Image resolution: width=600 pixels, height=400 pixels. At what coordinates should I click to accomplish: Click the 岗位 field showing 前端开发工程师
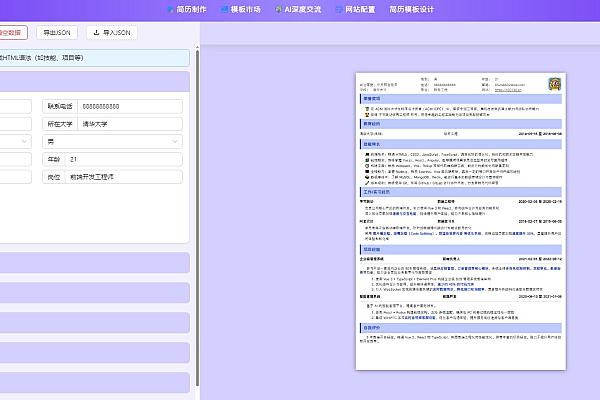tap(124, 177)
